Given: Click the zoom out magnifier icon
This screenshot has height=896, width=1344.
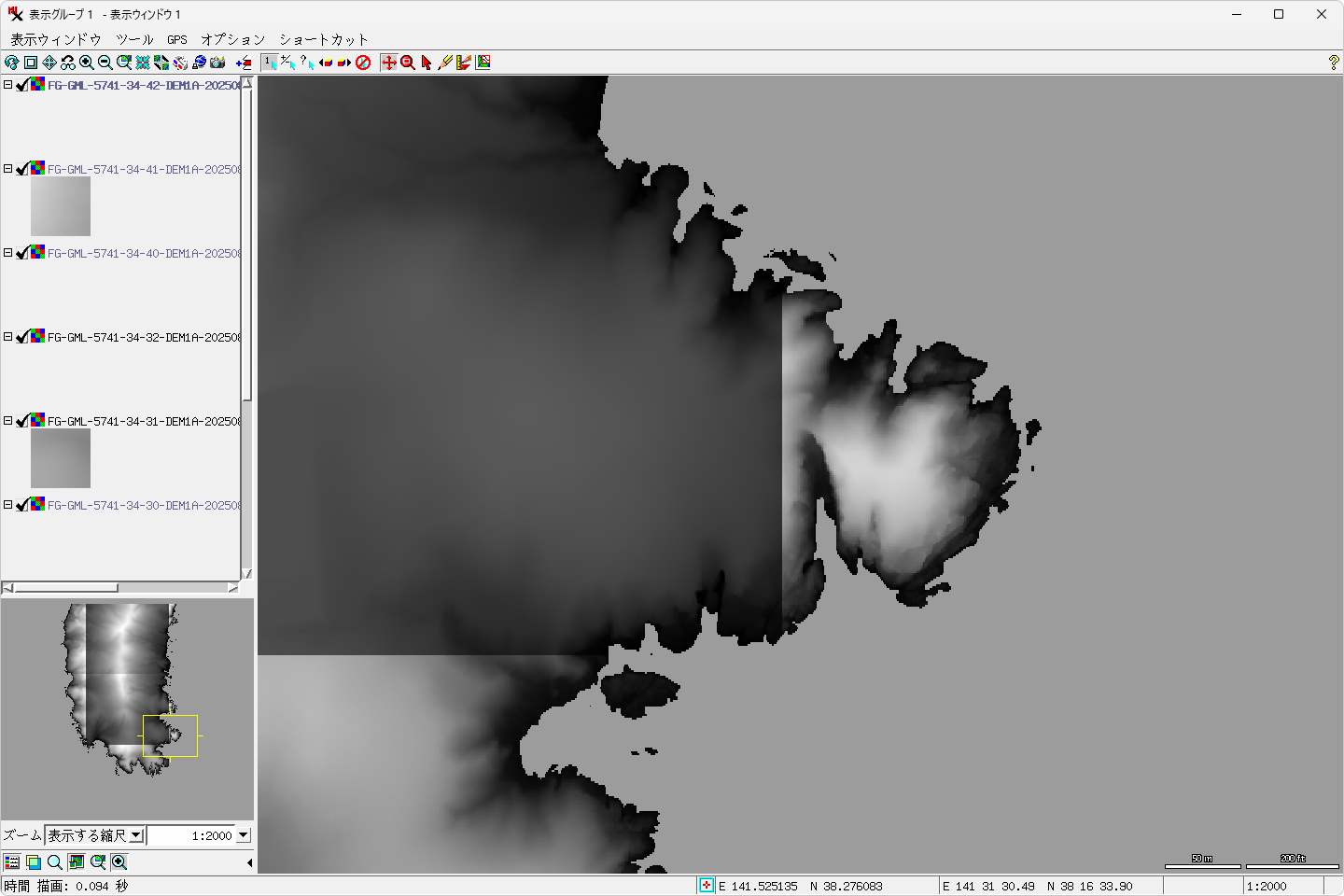Looking at the screenshot, I should click(x=105, y=63).
